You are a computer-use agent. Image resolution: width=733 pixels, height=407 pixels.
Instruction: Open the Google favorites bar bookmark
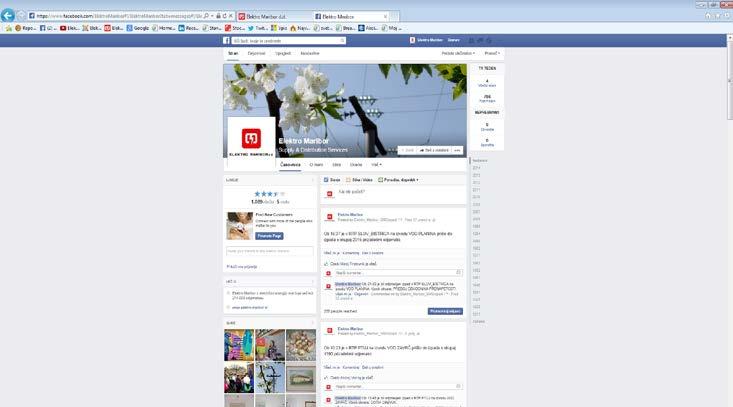click(137, 28)
